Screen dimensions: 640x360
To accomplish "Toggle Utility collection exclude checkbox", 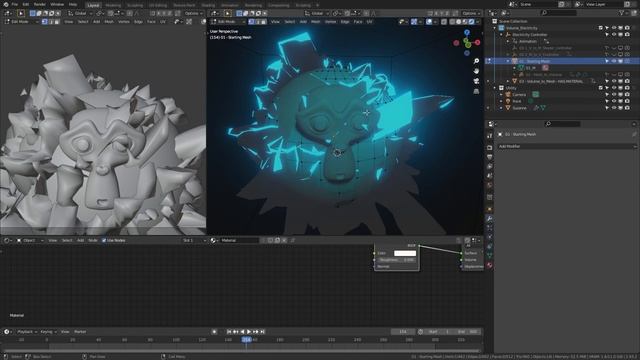I will click(600, 88).
